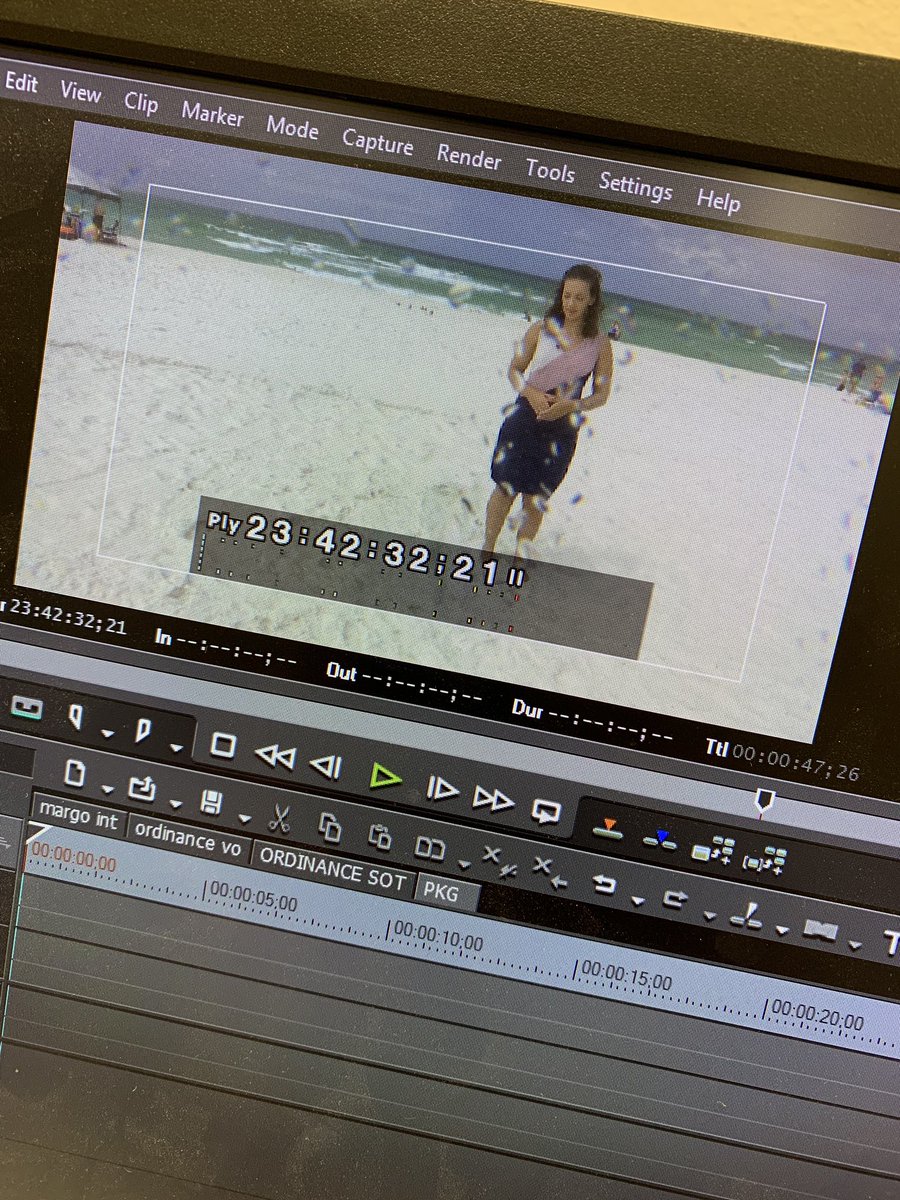Step forward one frame
Screen dimensions: 900x1200
tap(442, 788)
